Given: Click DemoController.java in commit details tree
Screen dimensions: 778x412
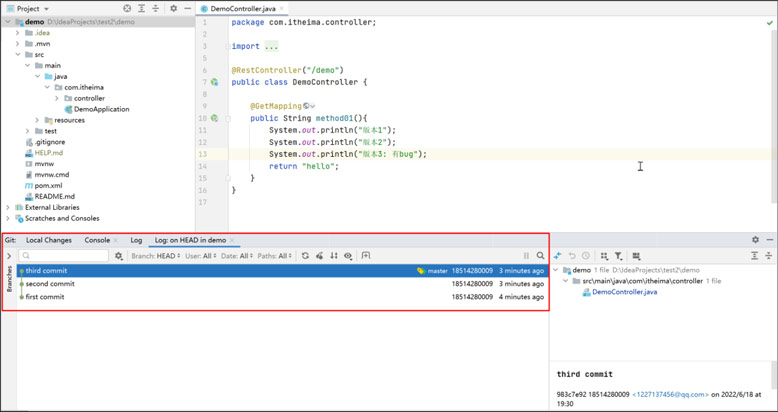Looking at the screenshot, I should tap(624, 292).
